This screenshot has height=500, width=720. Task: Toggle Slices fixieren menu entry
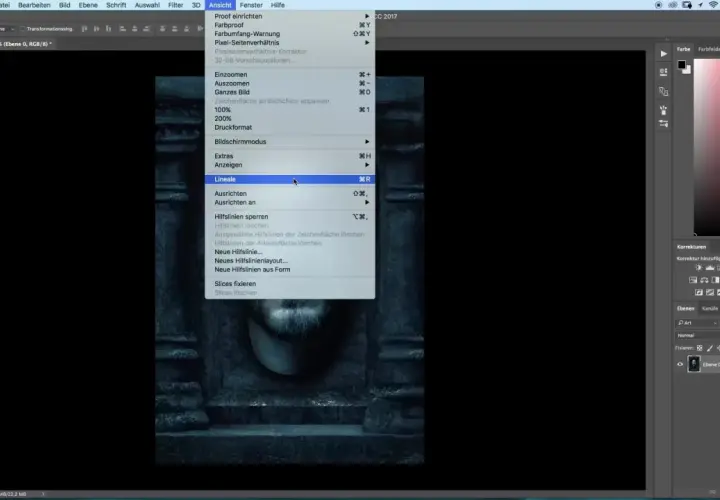pyautogui.click(x=290, y=284)
